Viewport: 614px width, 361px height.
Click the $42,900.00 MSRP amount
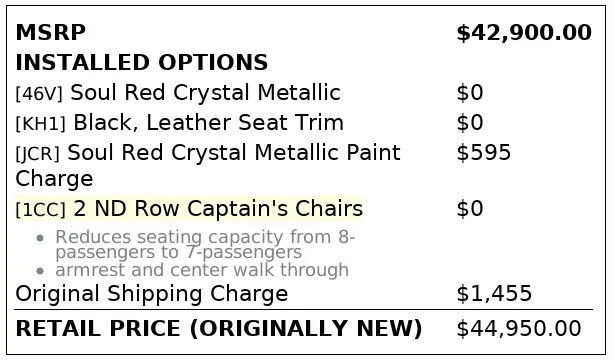[x=524, y=33]
